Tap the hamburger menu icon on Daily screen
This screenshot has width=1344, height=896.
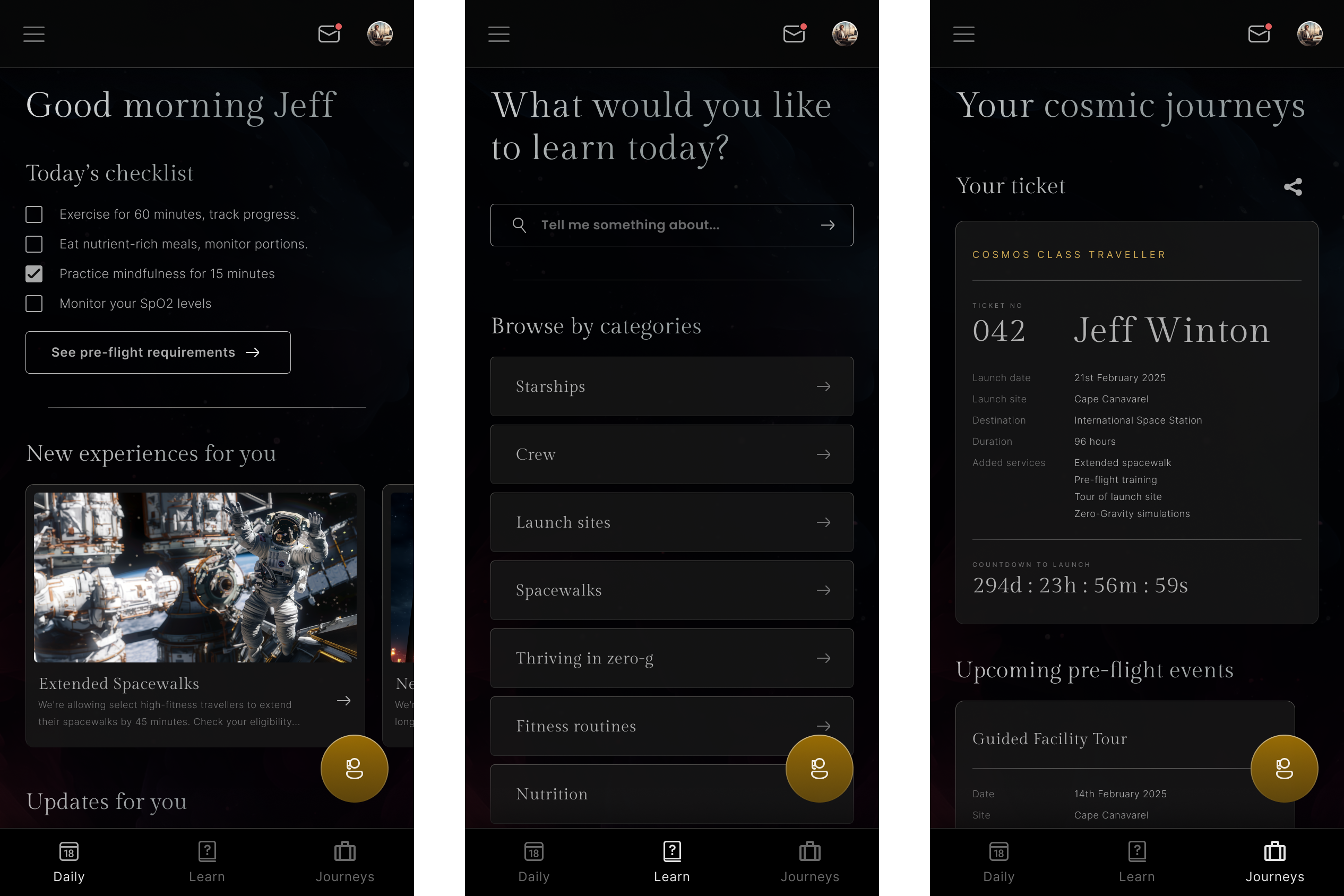coord(34,34)
